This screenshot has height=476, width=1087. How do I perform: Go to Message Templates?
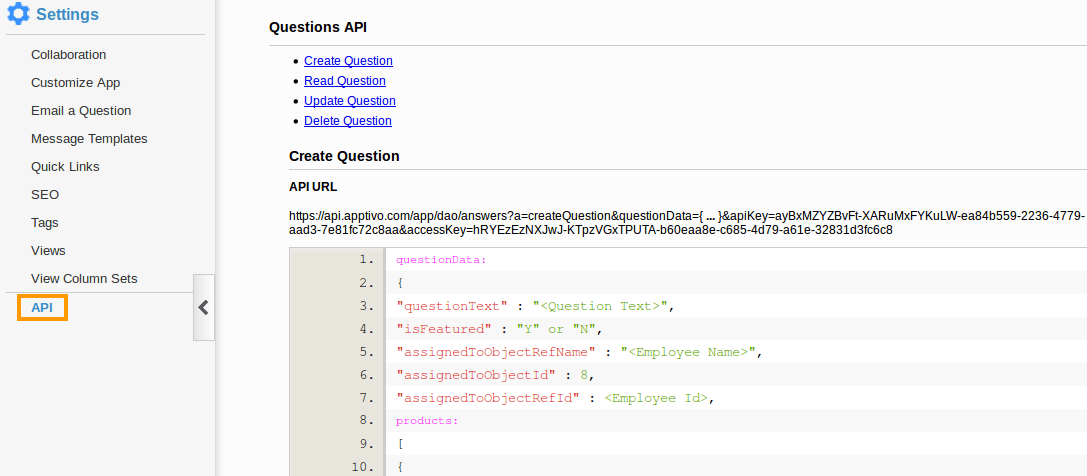(x=89, y=139)
